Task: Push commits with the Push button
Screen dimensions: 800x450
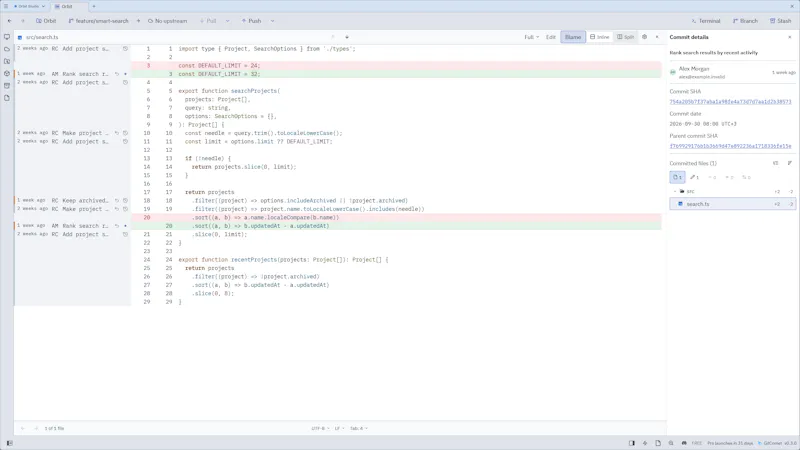Action: pyautogui.click(x=252, y=21)
